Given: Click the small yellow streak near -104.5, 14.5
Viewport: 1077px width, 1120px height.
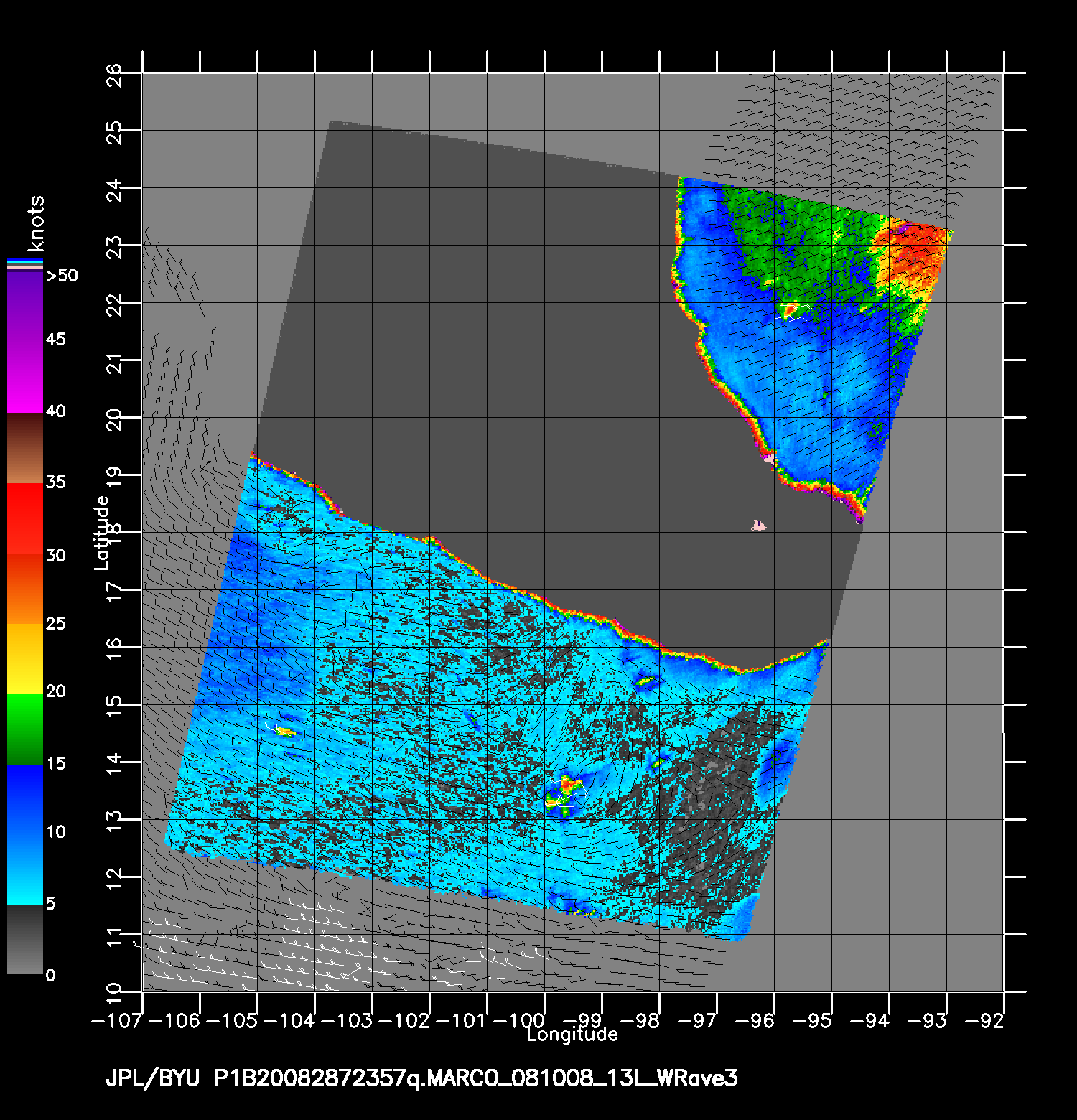Looking at the screenshot, I should 285,731.
